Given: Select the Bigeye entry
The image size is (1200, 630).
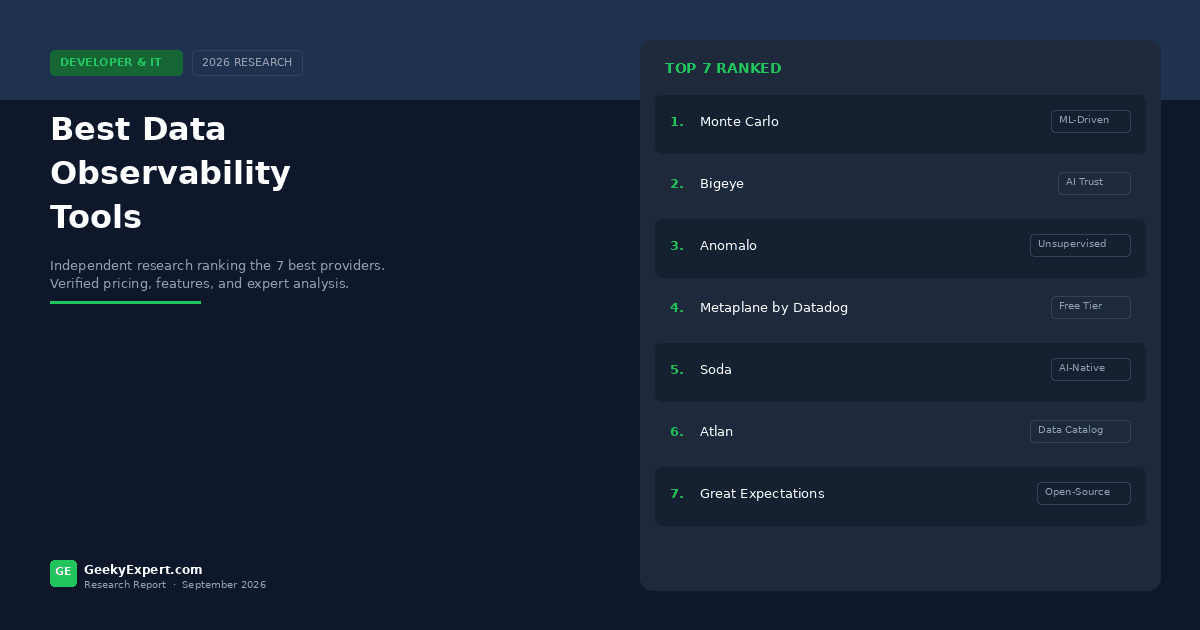Looking at the screenshot, I should (x=900, y=186).
